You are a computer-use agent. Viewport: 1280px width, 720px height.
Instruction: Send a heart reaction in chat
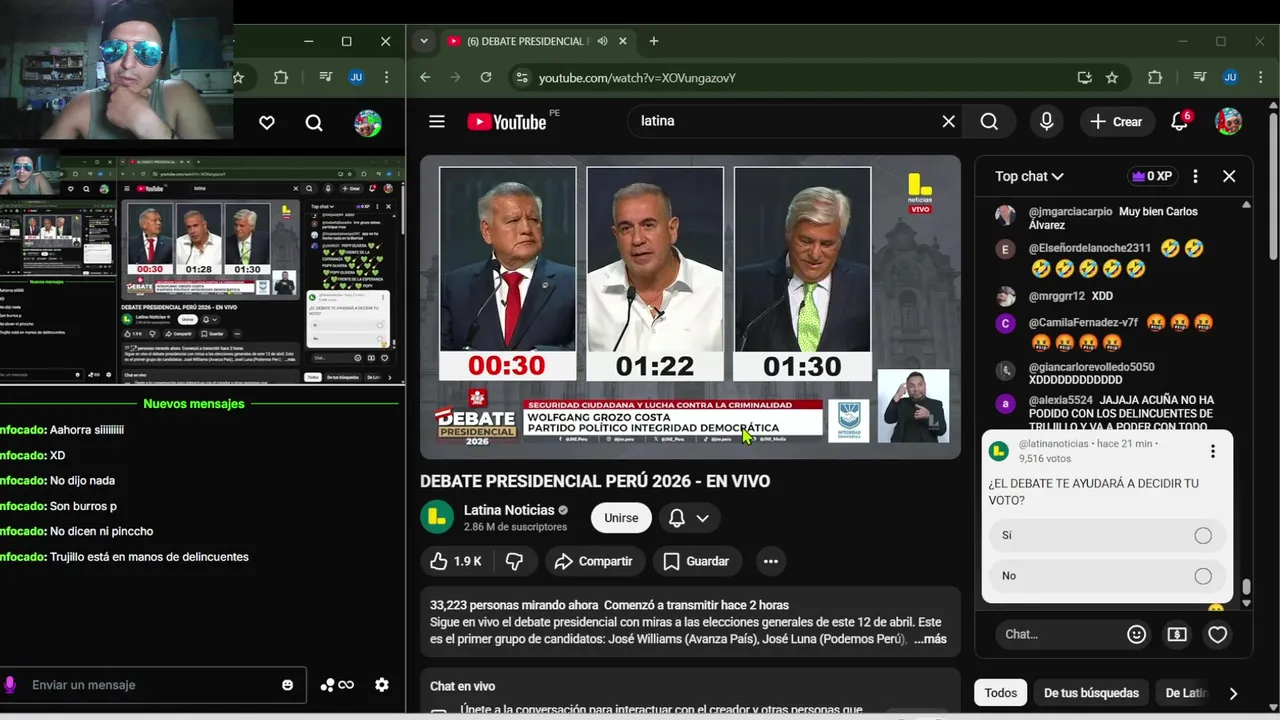coord(1217,634)
